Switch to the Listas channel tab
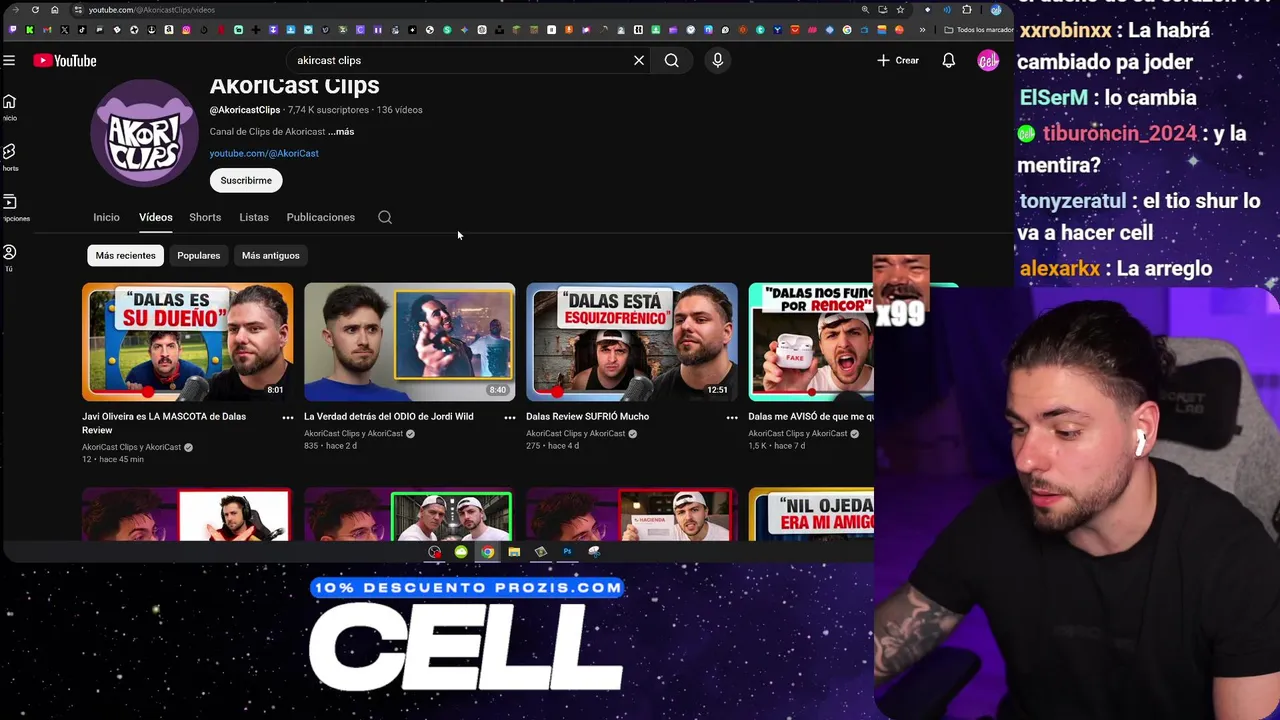 254,217
